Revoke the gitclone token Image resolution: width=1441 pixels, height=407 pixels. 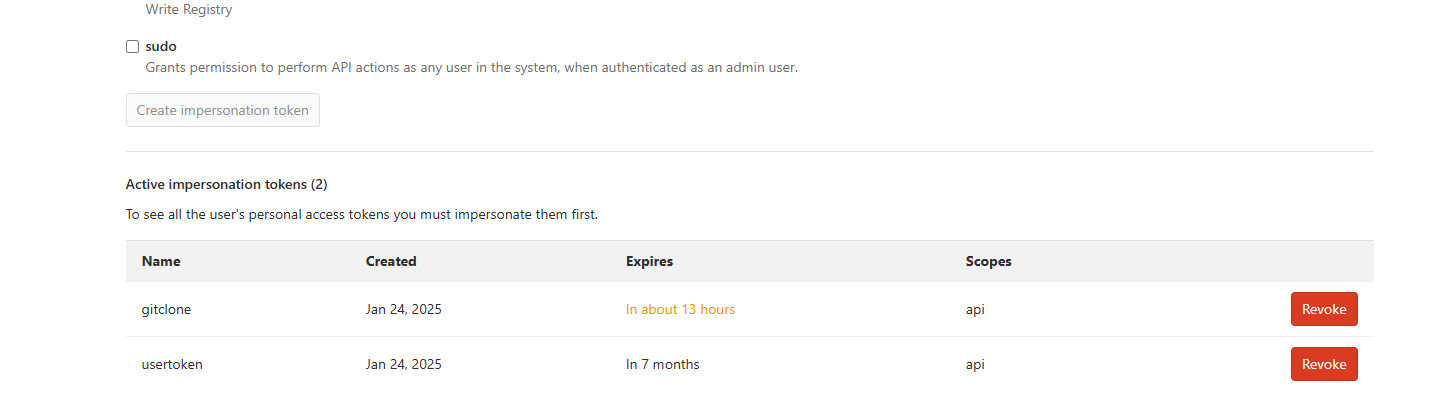pyautogui.click(x=1323, y=309)
